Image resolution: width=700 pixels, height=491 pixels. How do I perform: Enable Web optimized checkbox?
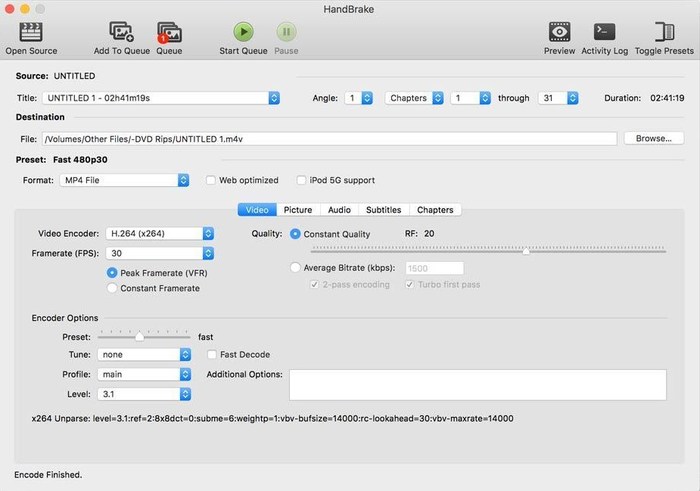coord(211,180)
